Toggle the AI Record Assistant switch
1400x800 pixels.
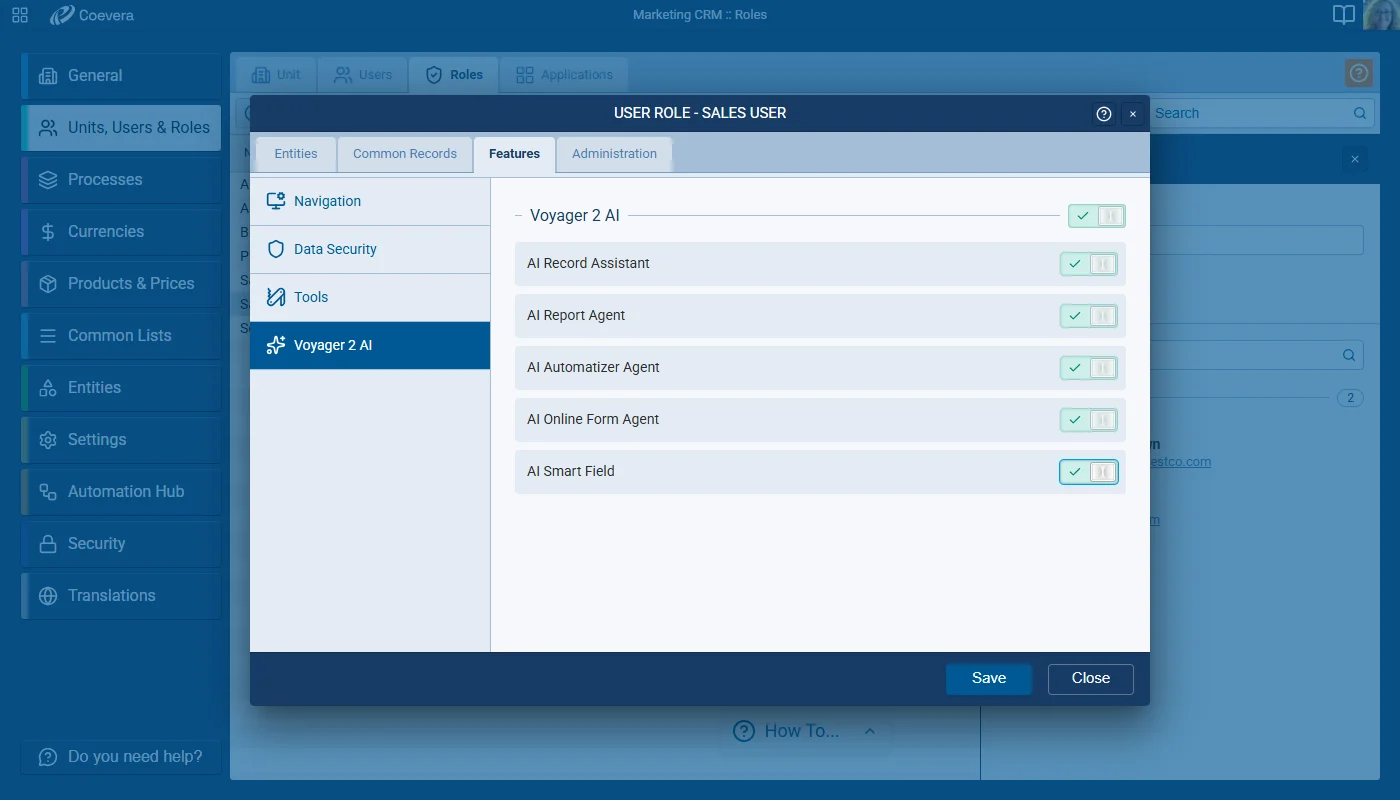(1089, 264)
